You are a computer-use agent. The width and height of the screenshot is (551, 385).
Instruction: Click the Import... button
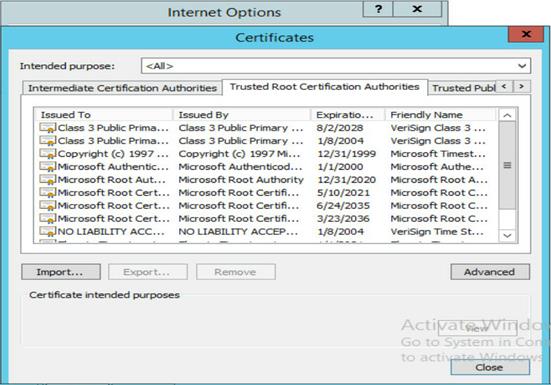61,272
